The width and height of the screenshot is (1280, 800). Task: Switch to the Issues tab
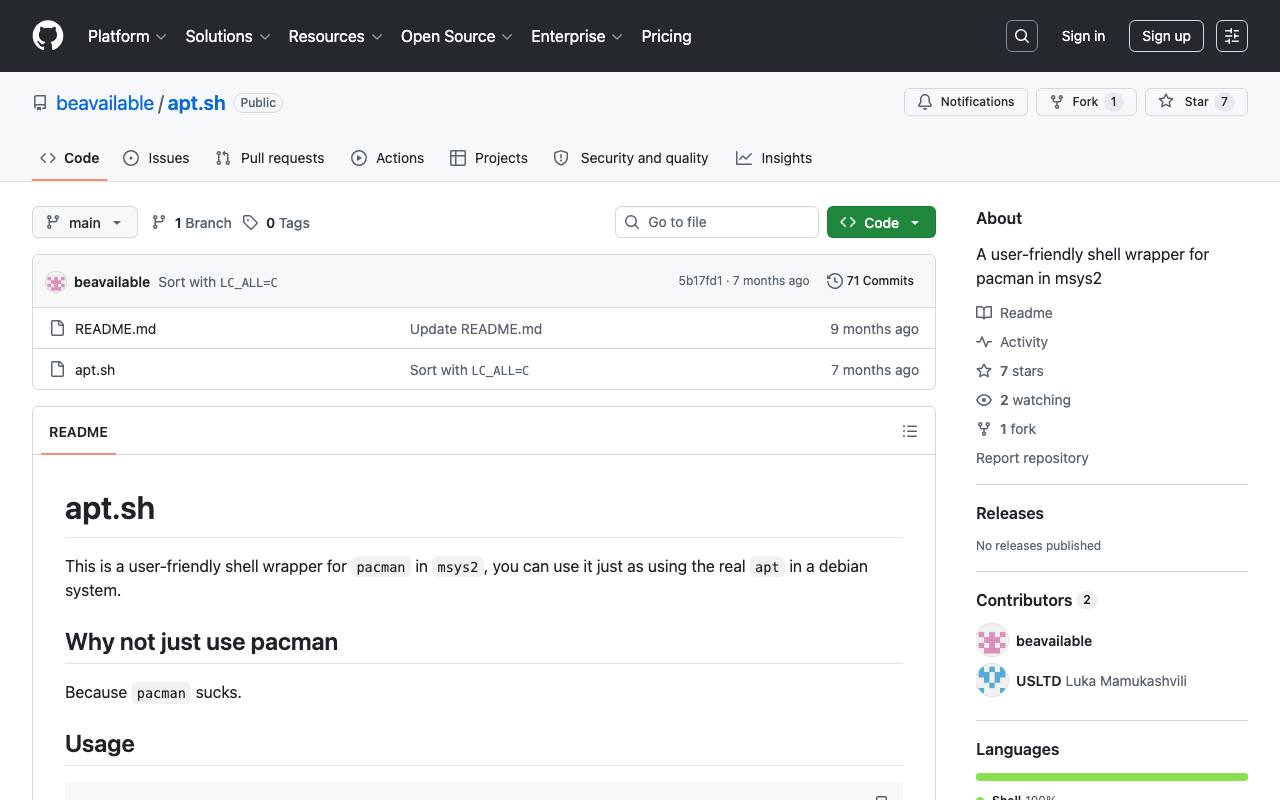156,158
